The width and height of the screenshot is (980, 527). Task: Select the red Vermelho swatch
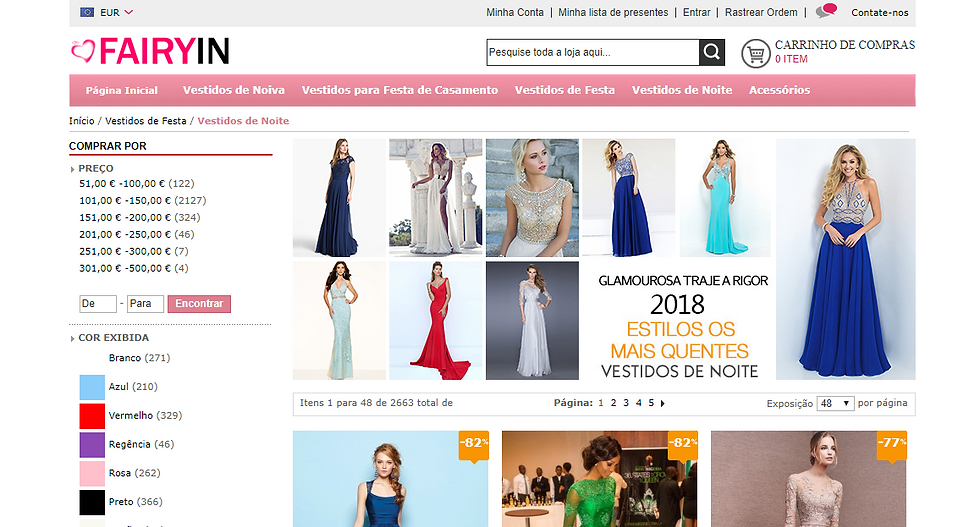pos(92,416)
